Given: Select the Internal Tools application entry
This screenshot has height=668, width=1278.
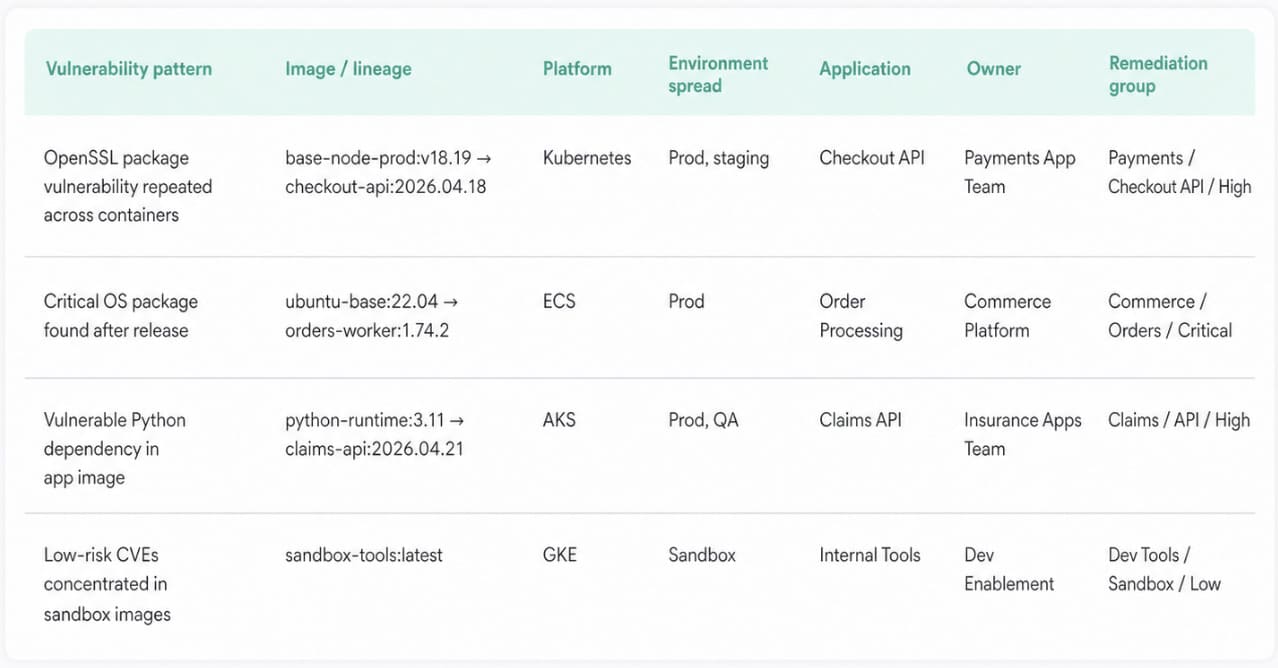Looking at the screenshot, I should coord(869,555).
